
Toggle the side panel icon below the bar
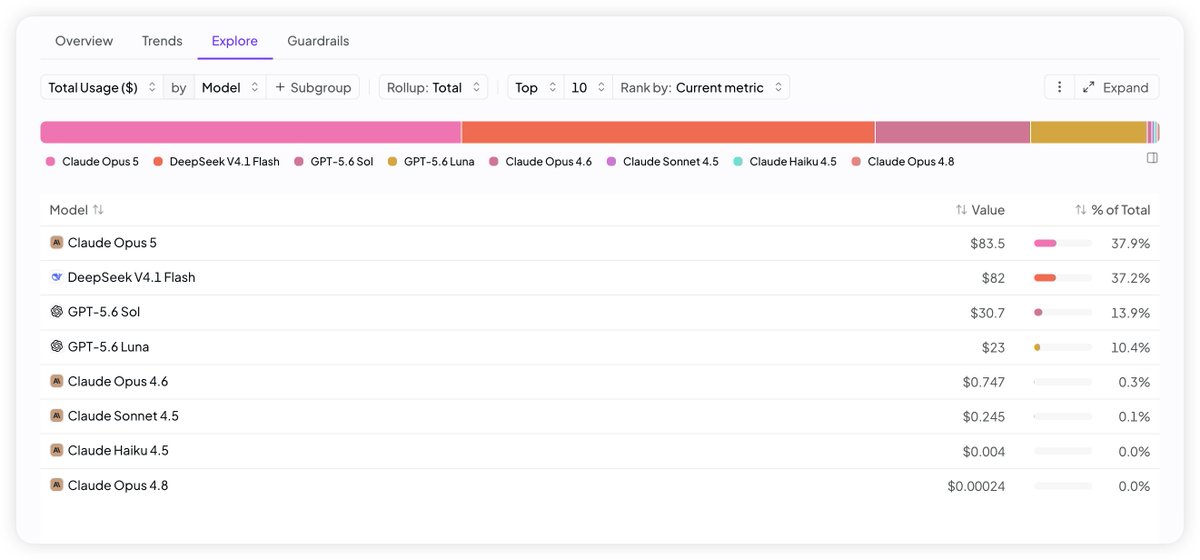point(1152,158)
